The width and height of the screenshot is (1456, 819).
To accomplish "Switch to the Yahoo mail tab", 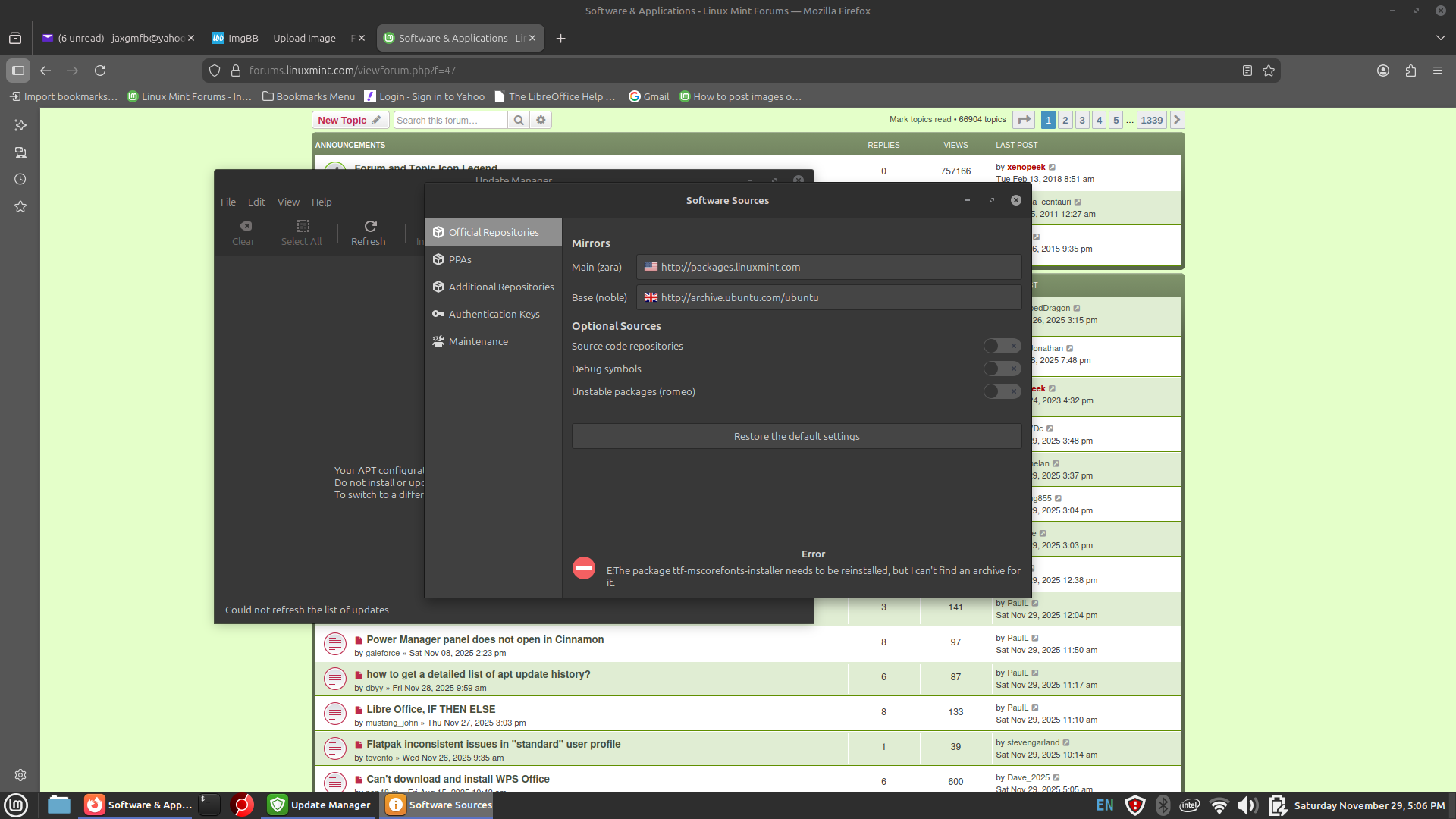I will click(119, 38).
